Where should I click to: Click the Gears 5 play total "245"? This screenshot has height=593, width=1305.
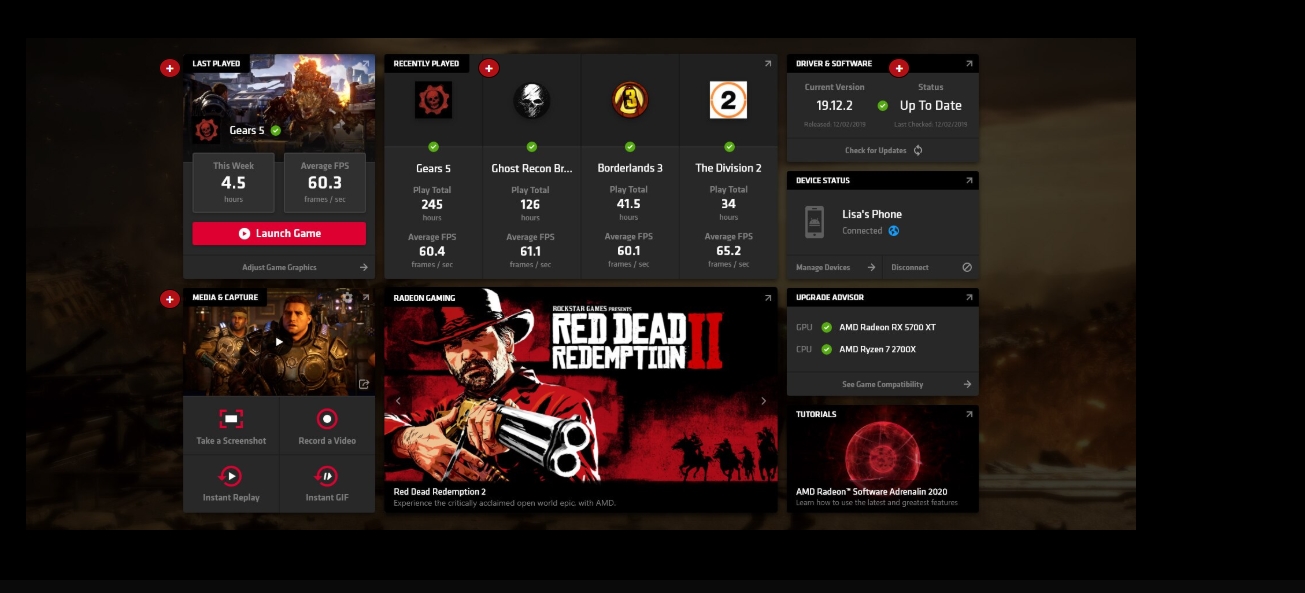[432, 204]
